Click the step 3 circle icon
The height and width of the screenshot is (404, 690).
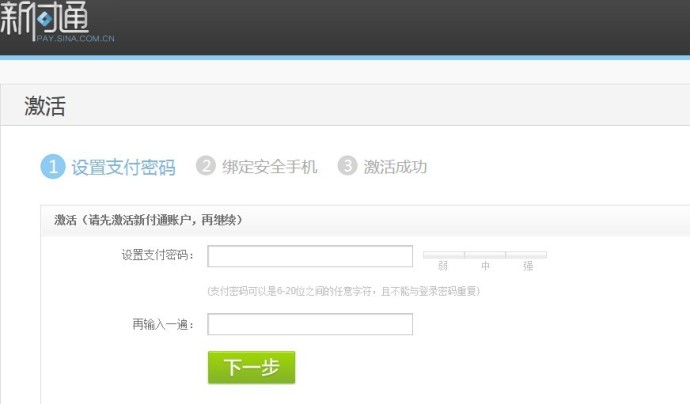(x=347, y=166)
